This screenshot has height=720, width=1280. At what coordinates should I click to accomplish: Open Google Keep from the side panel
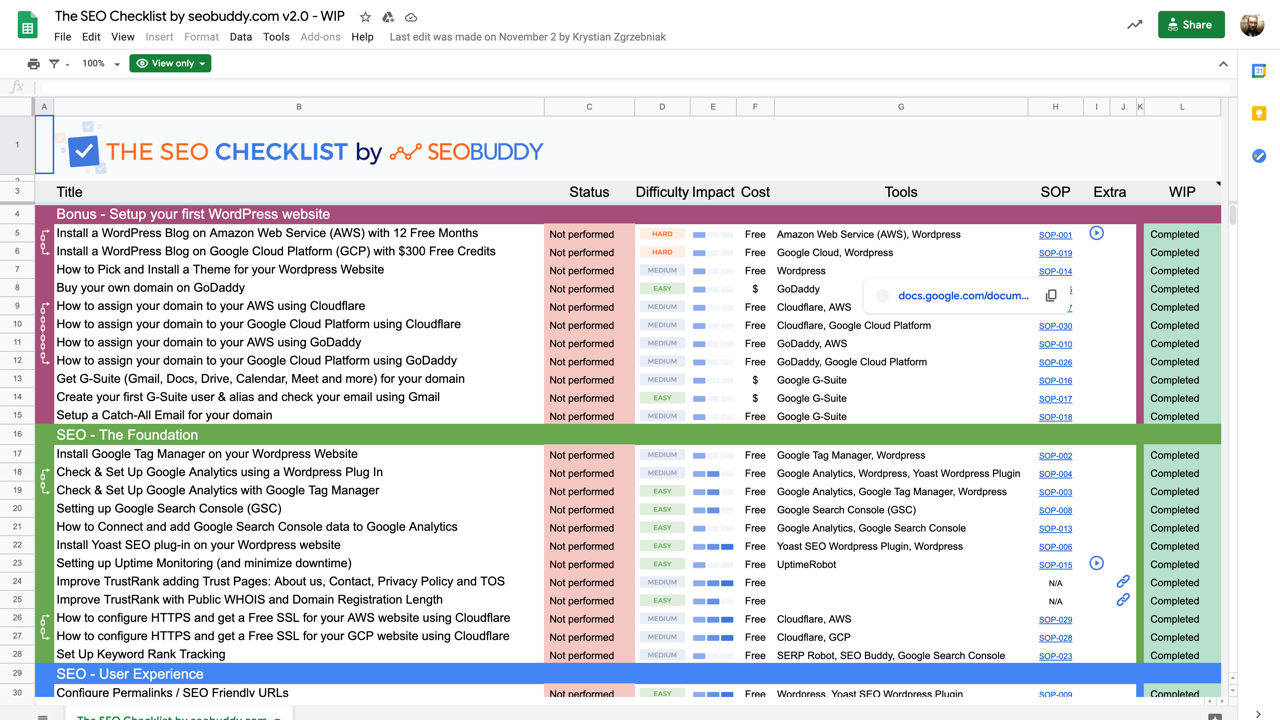tap(1259, 114)
